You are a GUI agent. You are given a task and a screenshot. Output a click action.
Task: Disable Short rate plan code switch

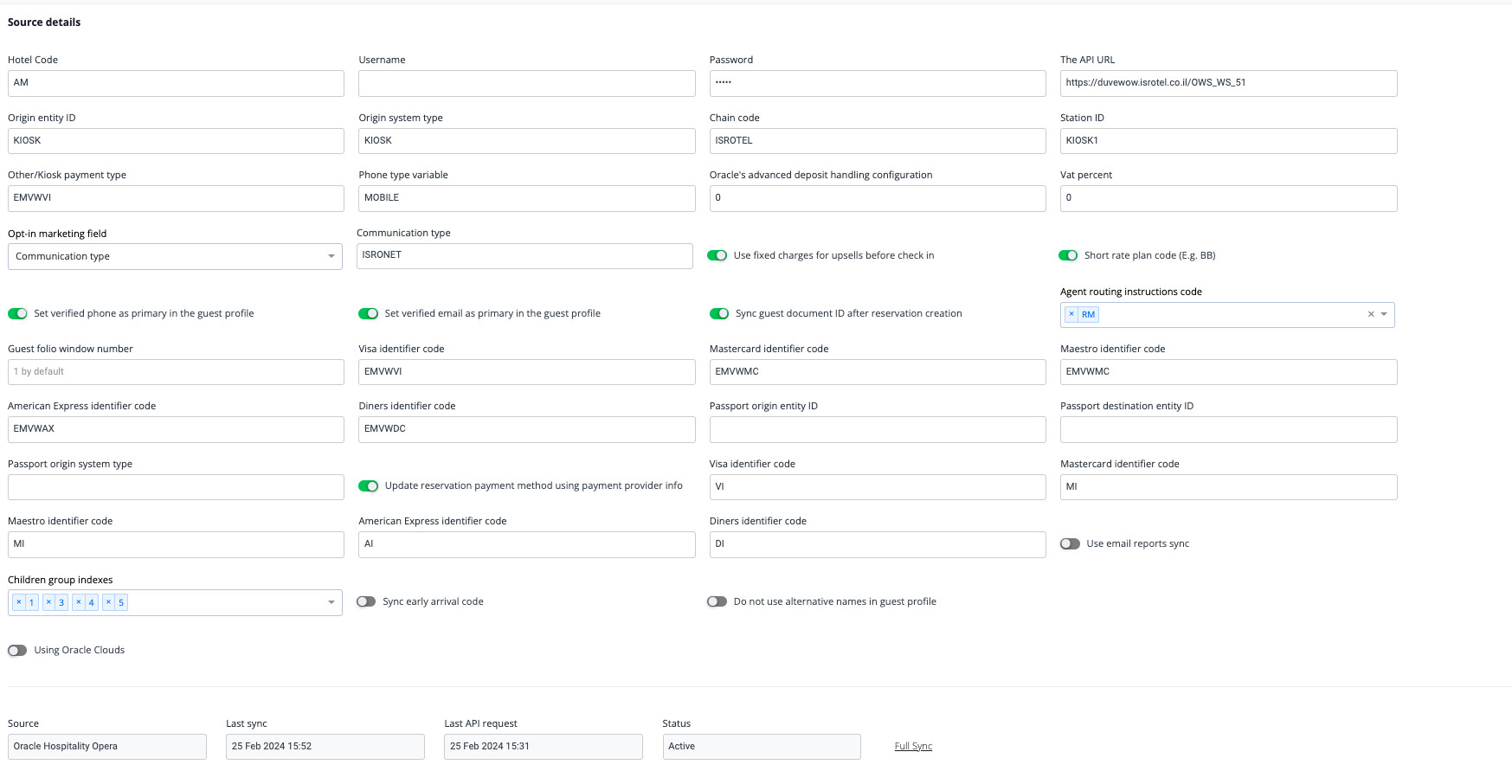1068,256
